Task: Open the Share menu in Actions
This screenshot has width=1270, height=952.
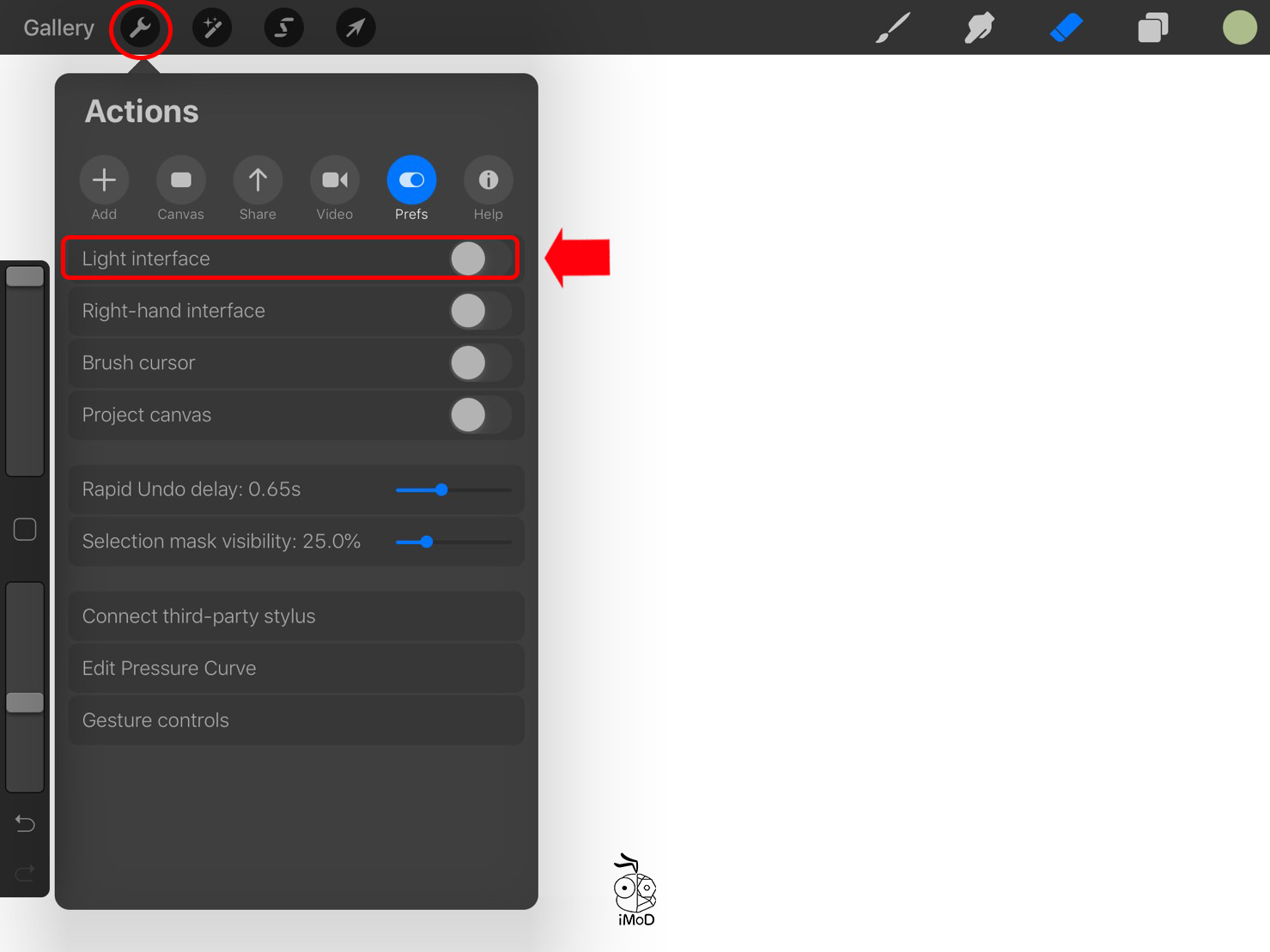Action: pos(257,179)
